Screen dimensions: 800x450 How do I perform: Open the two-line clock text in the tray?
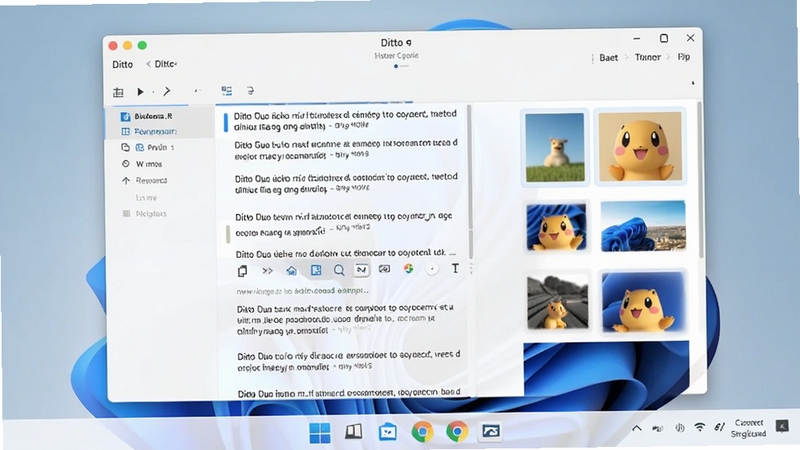pyautogui.click(x=748, y=429)
